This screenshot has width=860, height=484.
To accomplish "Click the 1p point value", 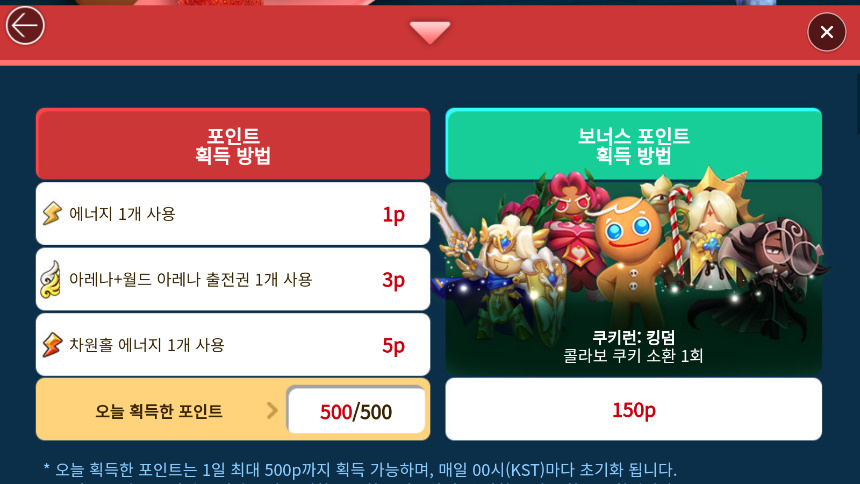I will coord(393,214).
